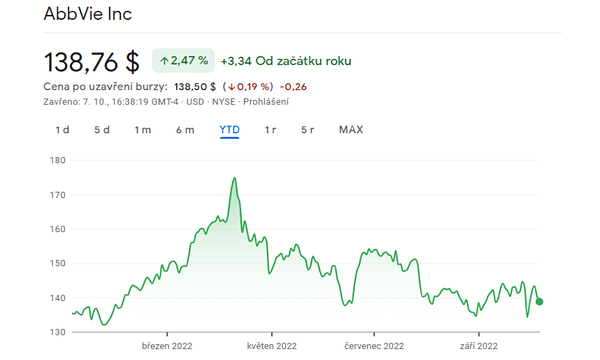Click the green end-of-line price dot
Viewport: 600px width, 360px height.
point(539,302)
